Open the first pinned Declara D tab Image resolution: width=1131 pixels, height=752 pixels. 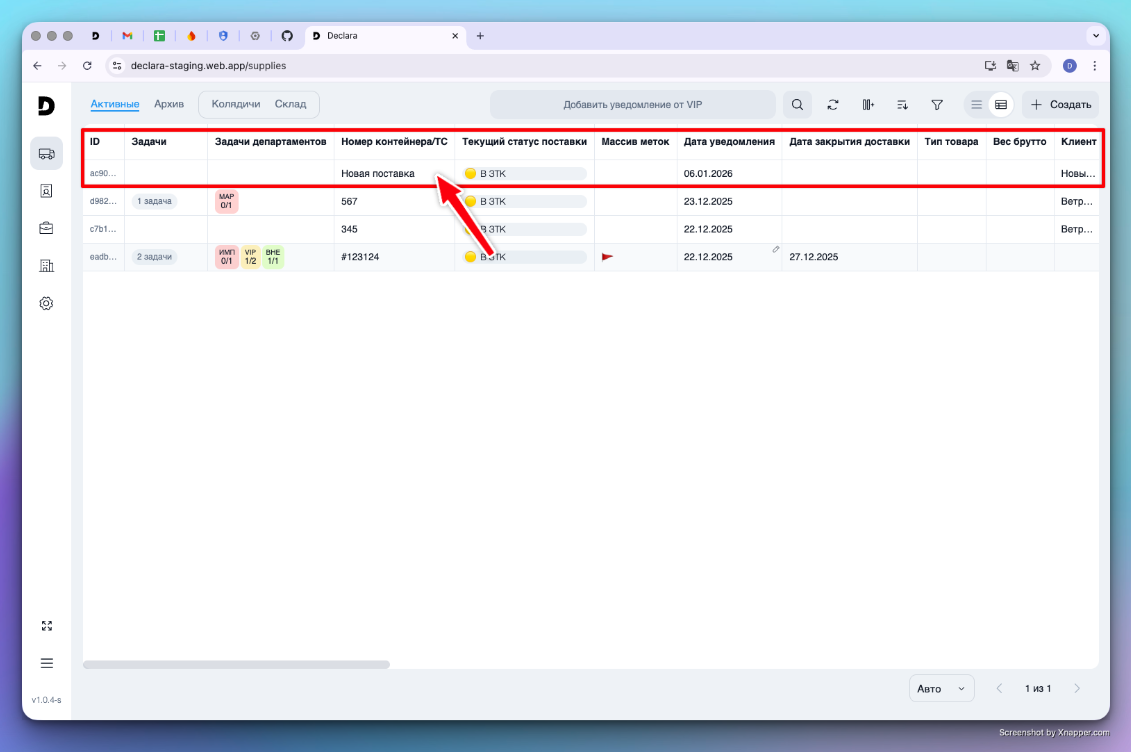click(x=95, y=36)
